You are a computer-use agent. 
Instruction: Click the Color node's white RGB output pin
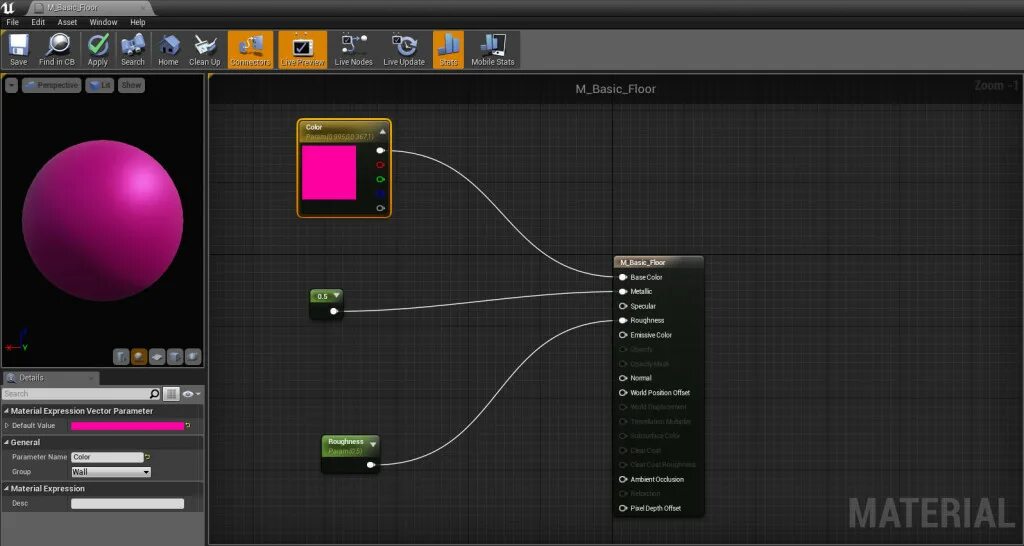click(381, 150)
